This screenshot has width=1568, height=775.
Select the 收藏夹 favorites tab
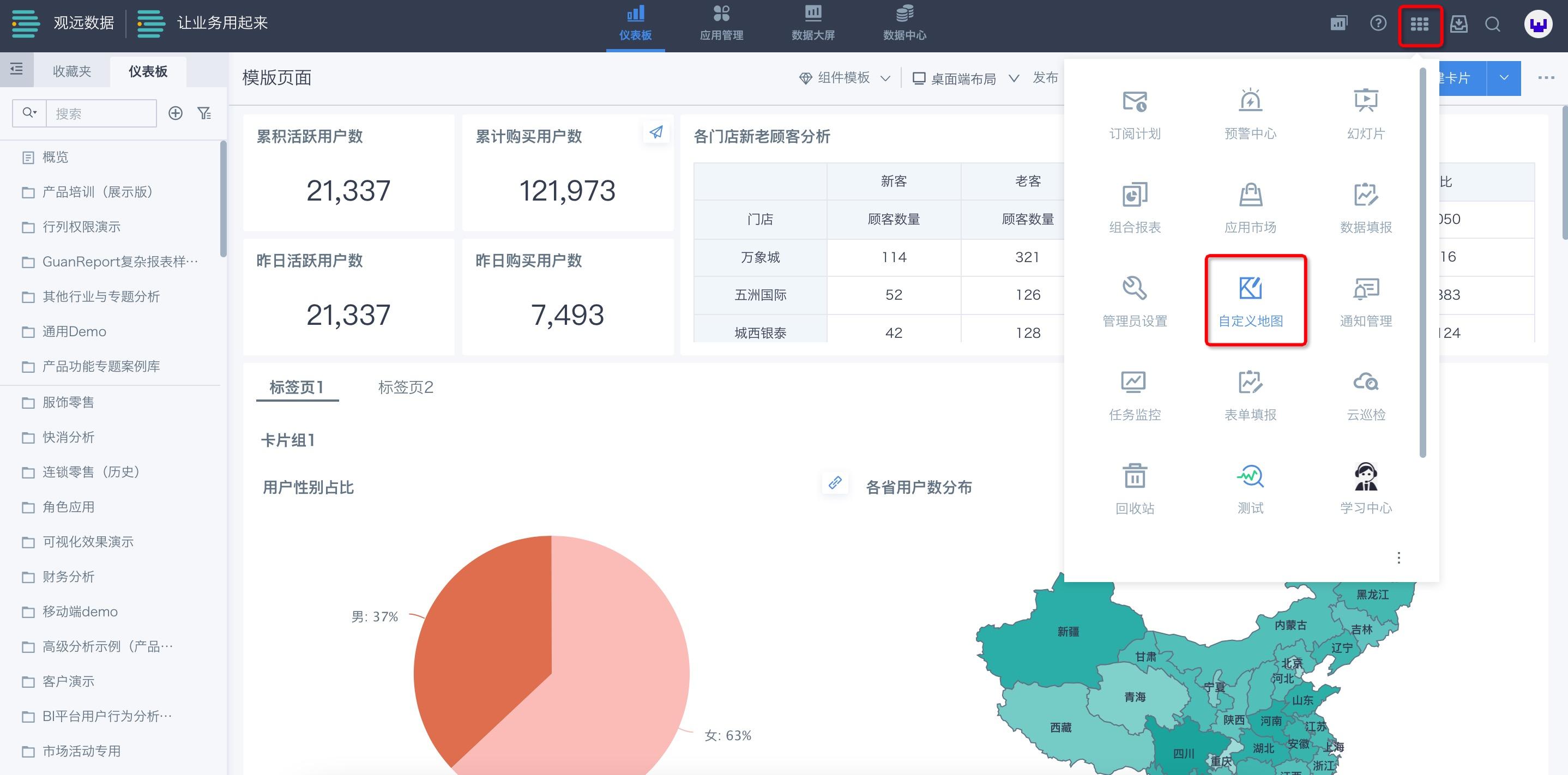72,71
